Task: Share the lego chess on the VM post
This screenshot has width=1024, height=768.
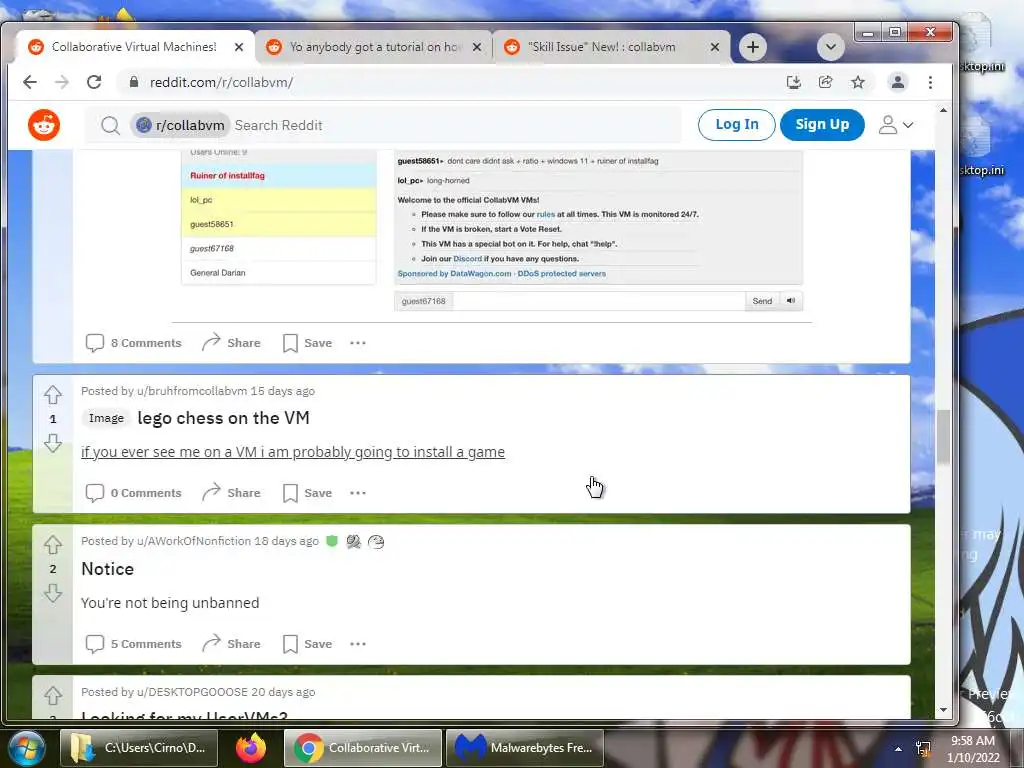Action: [x=231, y=493]
